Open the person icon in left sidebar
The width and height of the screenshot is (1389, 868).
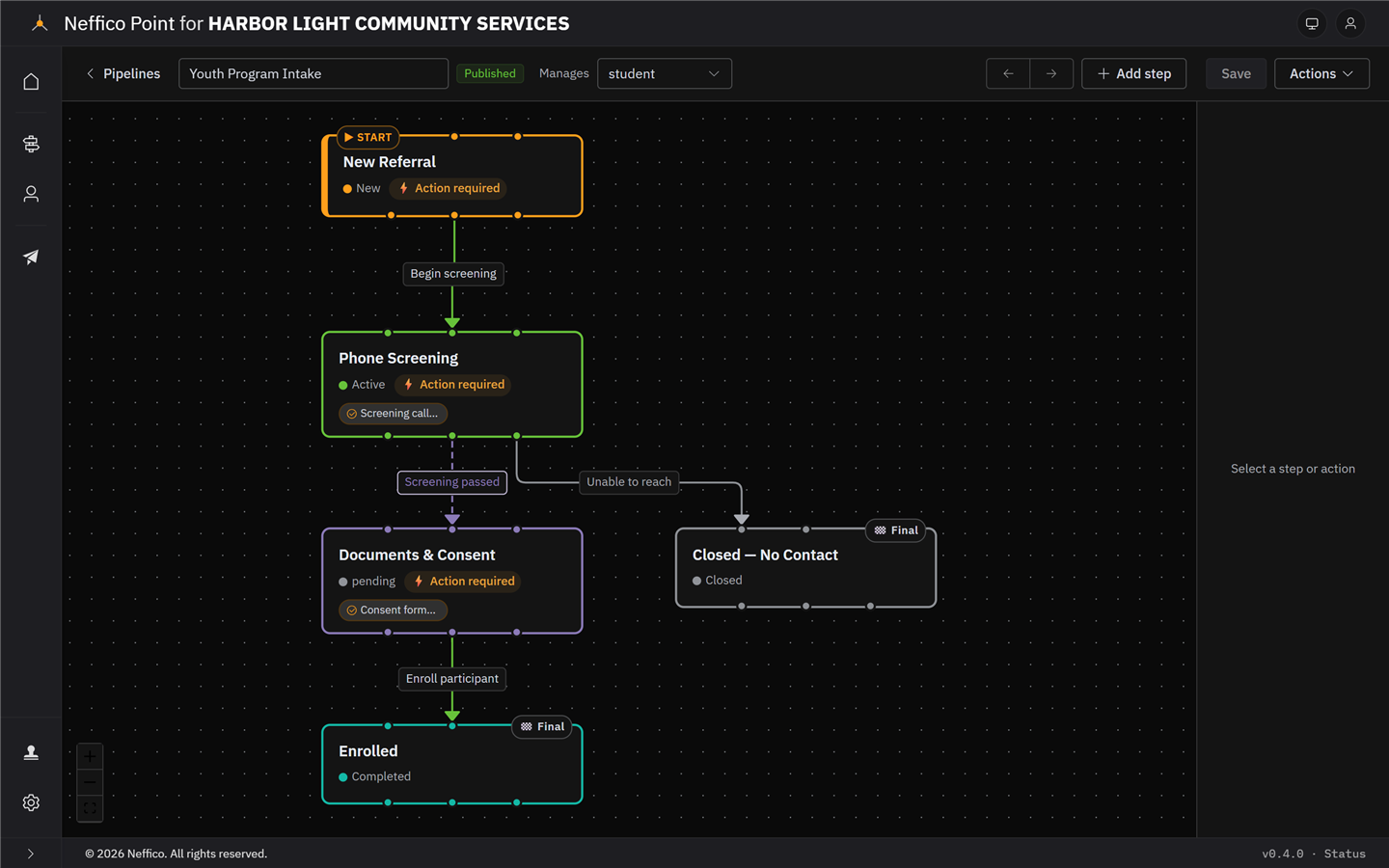coord(31,194)
